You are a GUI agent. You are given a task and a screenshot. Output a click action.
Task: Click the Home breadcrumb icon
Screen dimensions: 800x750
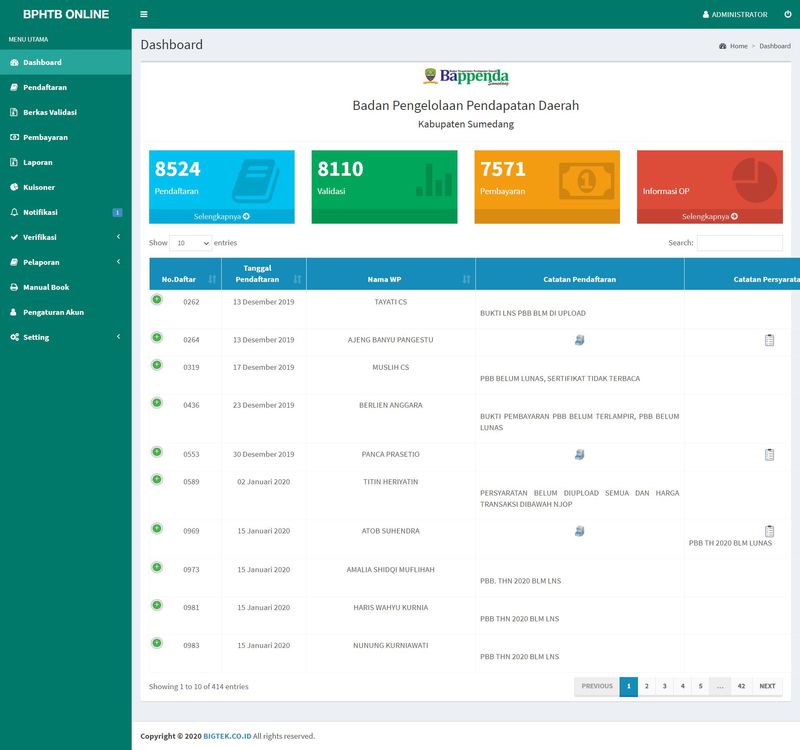click(x=721, y=45)
